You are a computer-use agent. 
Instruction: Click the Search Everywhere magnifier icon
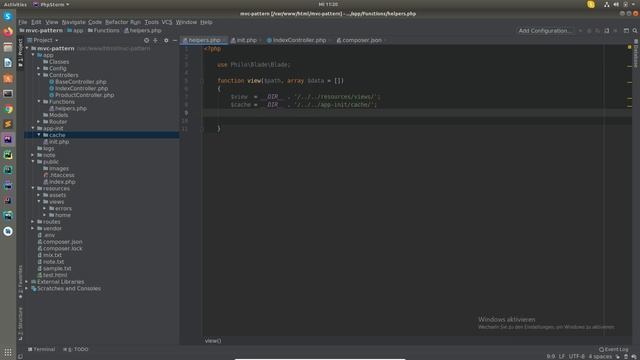tap(635, 31)
